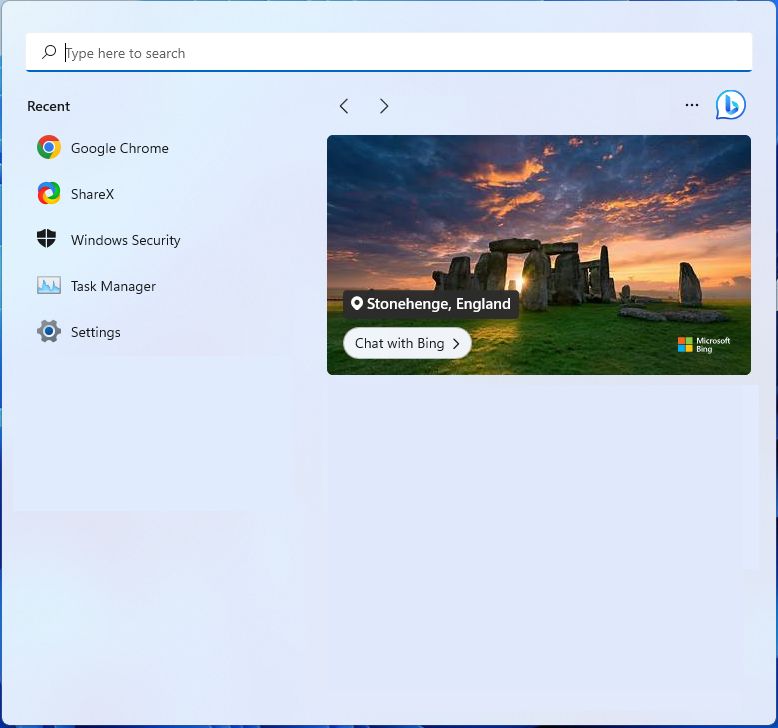Click the 'Stonehenge, England' location label

pos(438,304)
